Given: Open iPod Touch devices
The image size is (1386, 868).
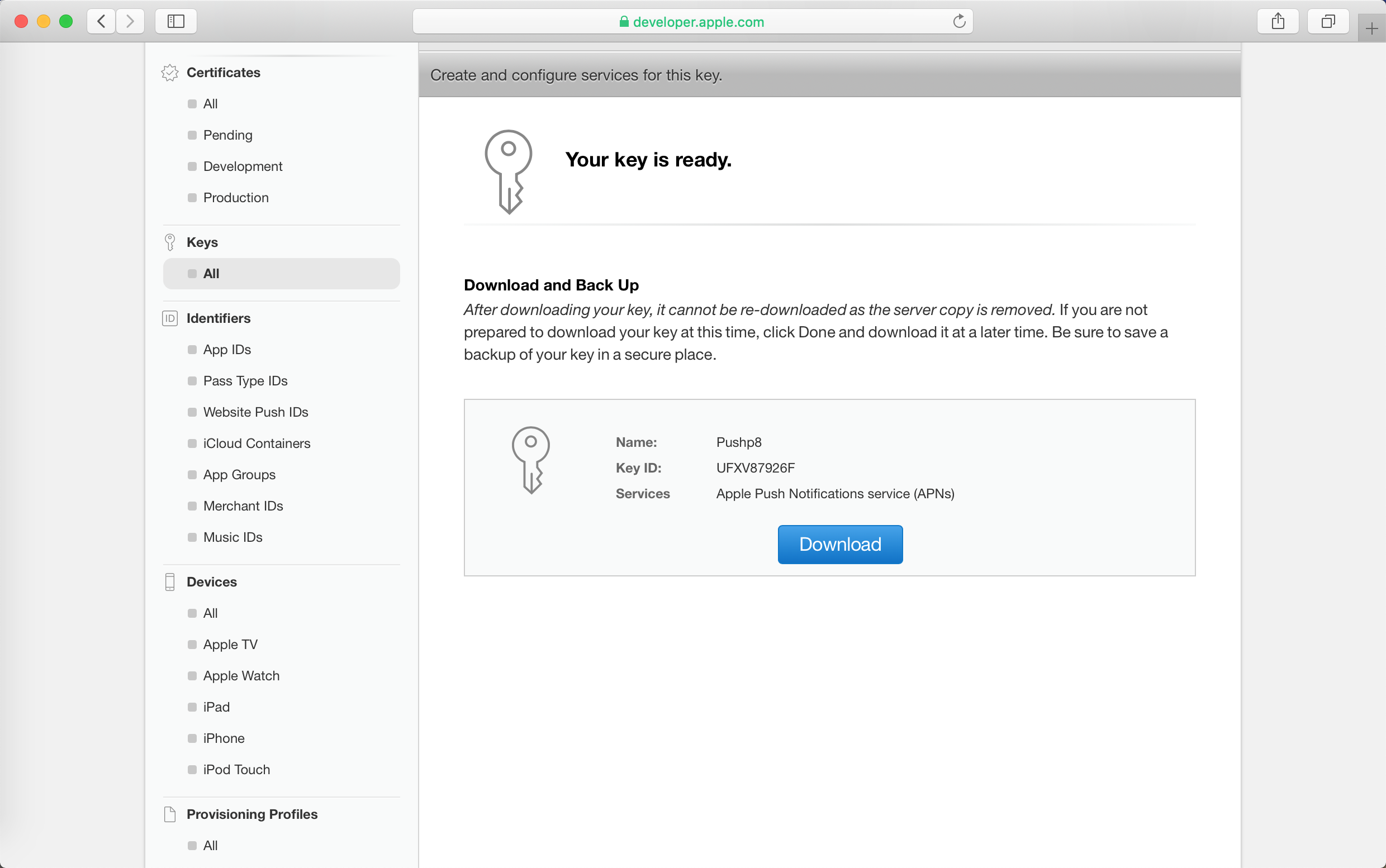Looking at the screenshot, I should coord(236,770).
